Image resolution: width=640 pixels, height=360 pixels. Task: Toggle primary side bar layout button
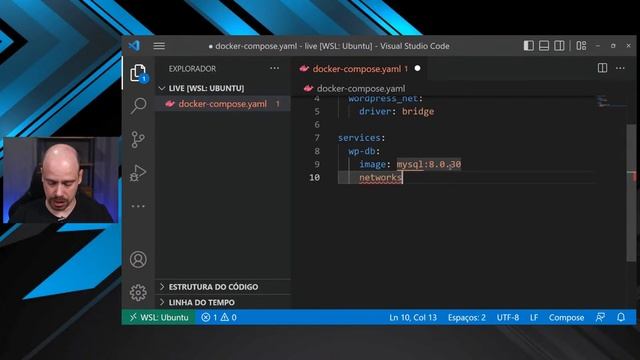click(529, 46)
